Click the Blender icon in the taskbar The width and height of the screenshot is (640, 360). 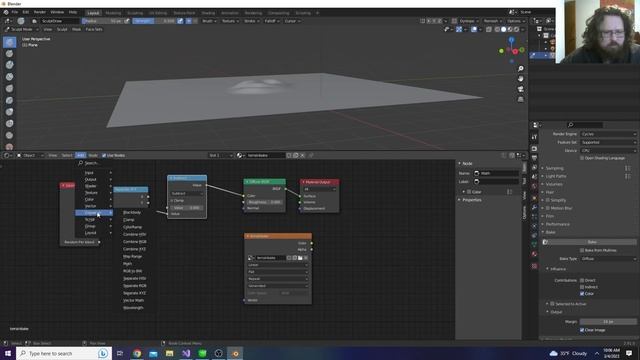pos(235,353)
